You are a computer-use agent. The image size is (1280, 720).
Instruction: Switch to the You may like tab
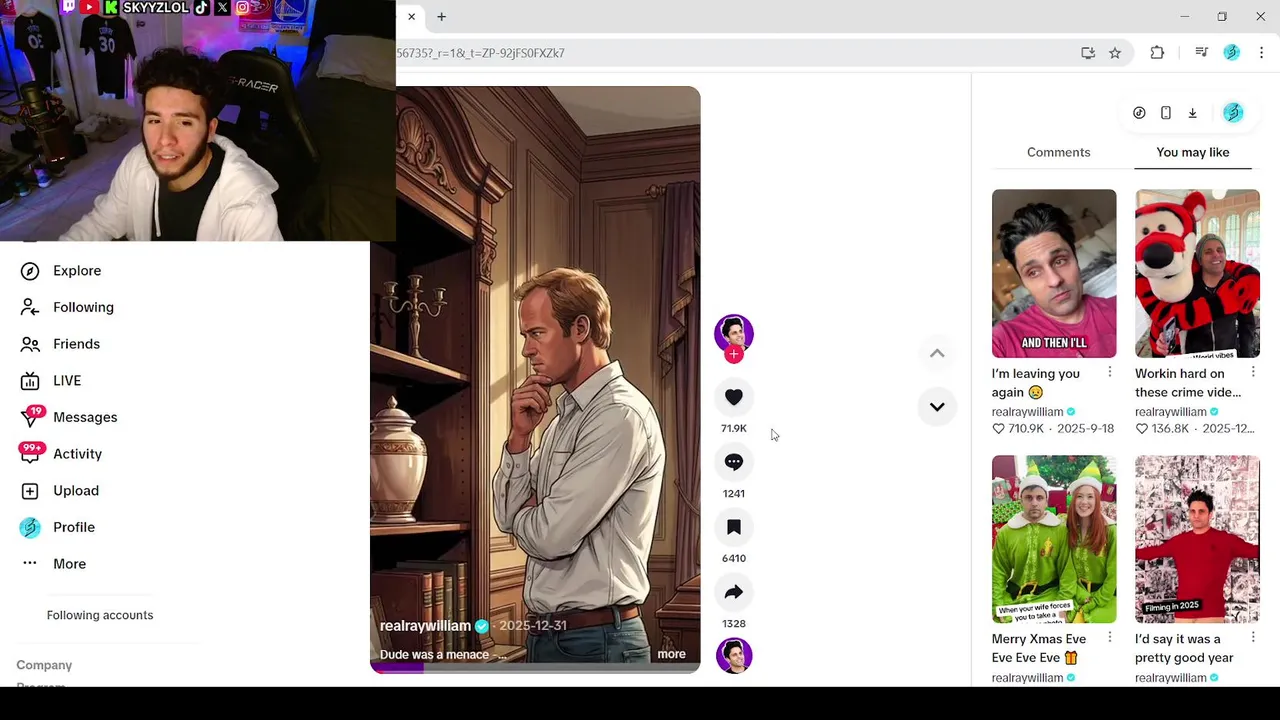coord(1193,152)
